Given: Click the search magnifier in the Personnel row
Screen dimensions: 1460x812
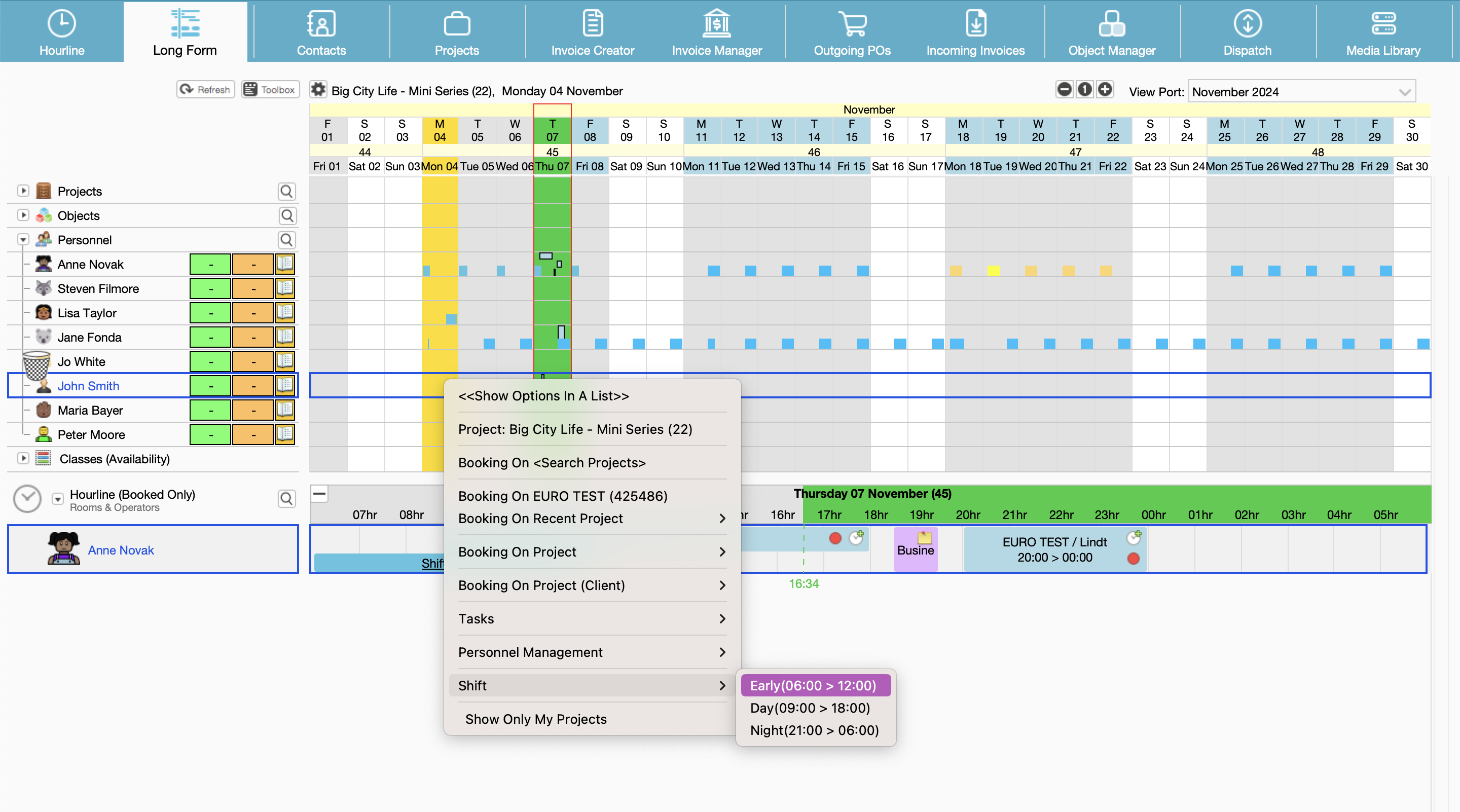Looking at the screenshot, I should [287, 240].
